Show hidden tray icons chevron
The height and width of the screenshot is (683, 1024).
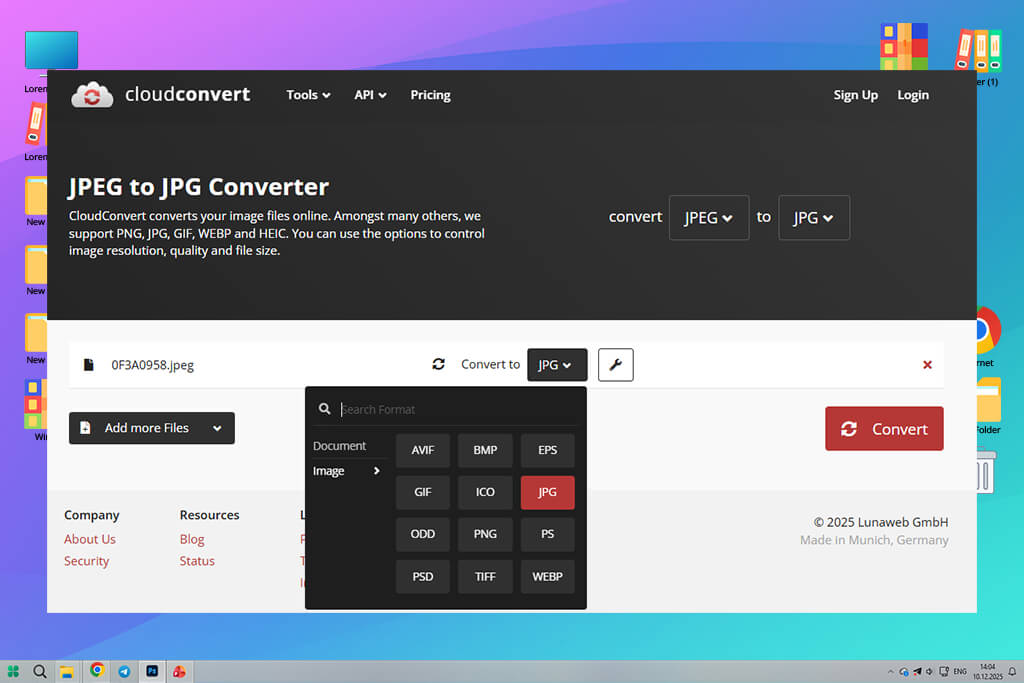[890, 671]
